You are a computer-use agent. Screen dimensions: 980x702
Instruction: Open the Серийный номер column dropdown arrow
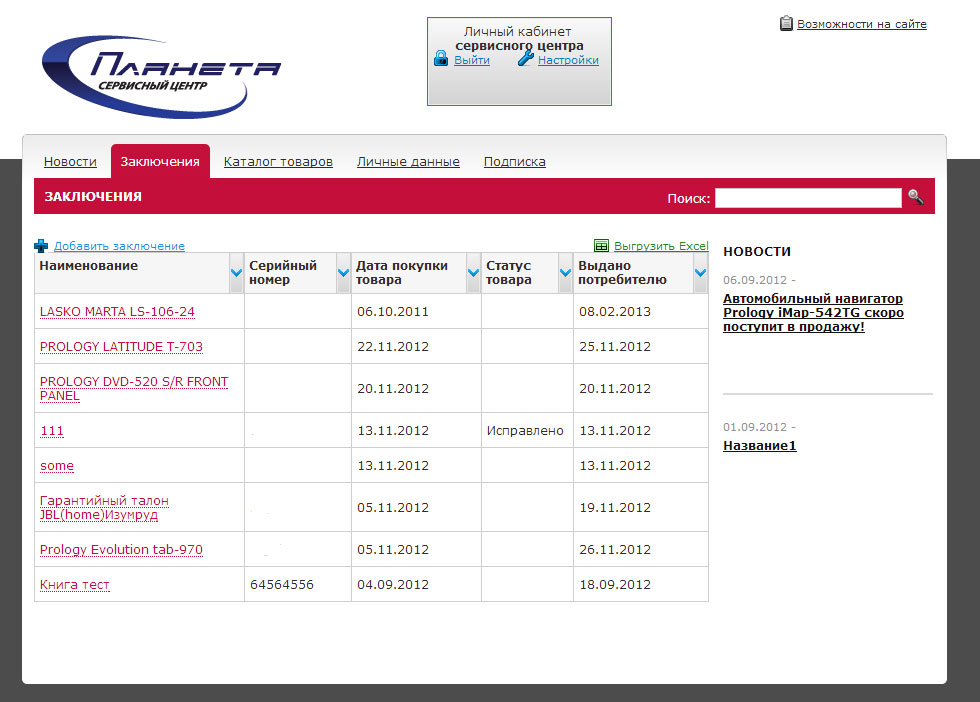(343, 273)
